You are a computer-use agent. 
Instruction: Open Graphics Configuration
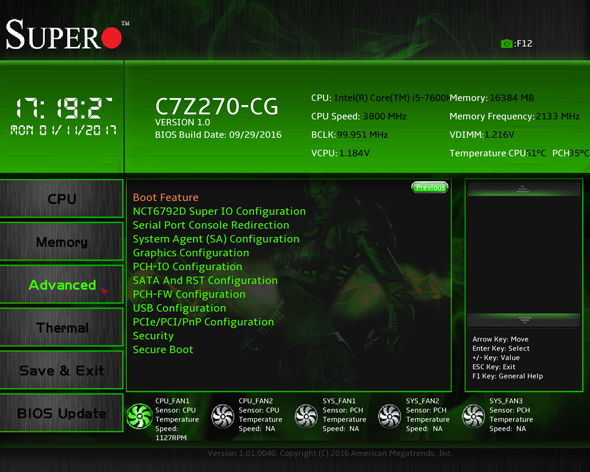pyautogui.click(x=191, y=253)
